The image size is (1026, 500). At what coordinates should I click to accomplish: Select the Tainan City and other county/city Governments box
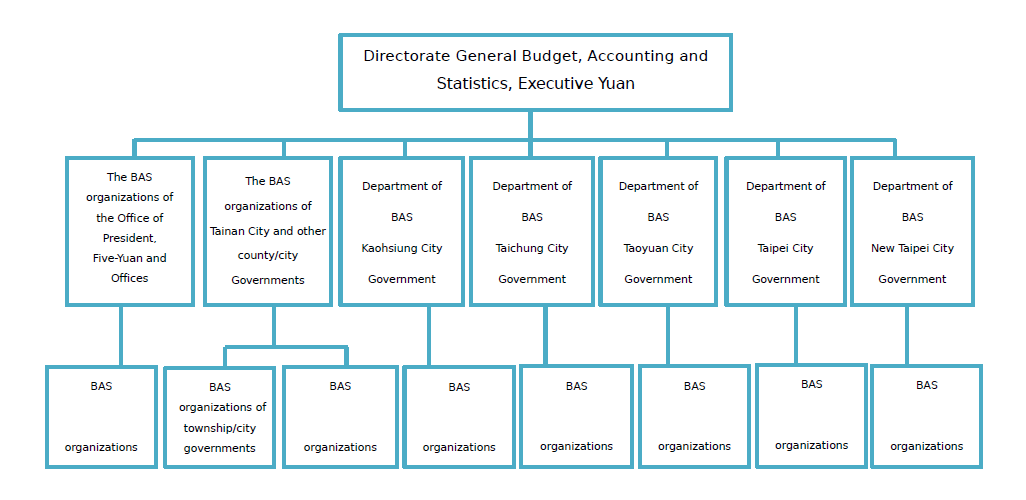pos(268,231)
